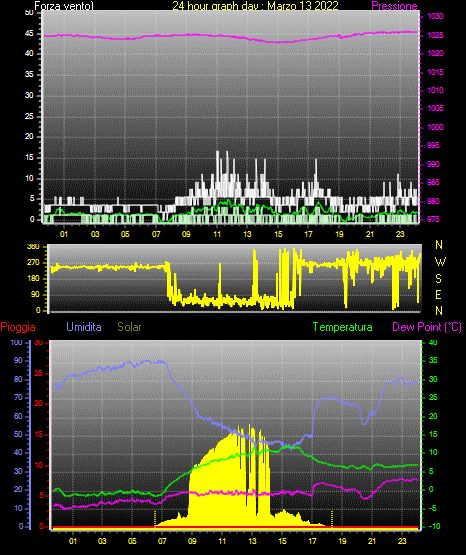Click the Pioggia legend label
Screen dimensions: 466x555
pyautogui.click(x=18, y=327)
